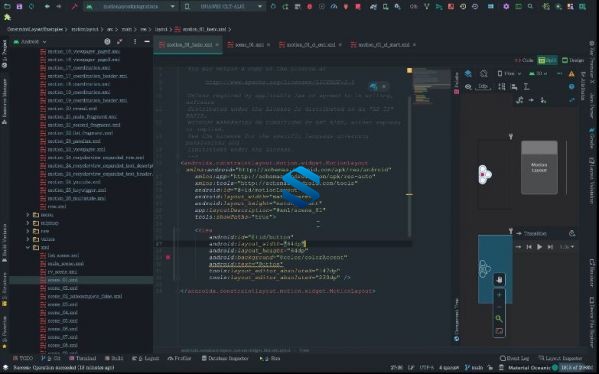This screenshot has height=374, width=599.
Task: Click the Guidelines icon in design toolbar
Action: pyautogui.click(x=526, y=87)
